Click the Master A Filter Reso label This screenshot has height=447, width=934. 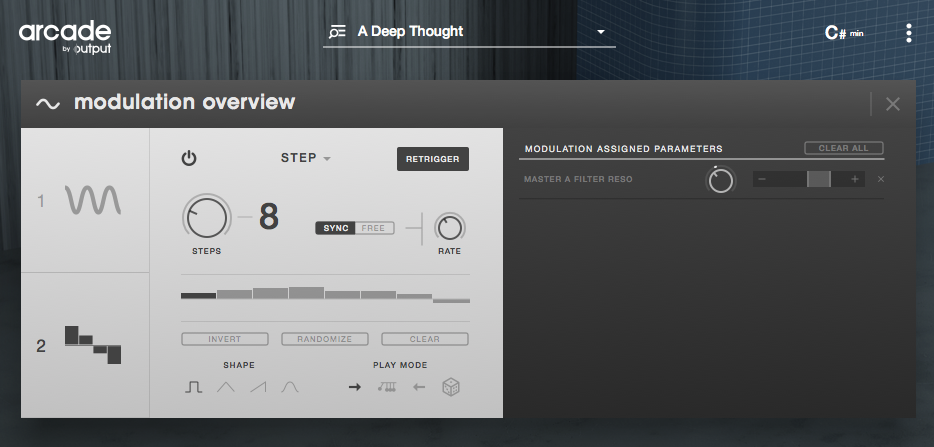(x=578, y=179)
